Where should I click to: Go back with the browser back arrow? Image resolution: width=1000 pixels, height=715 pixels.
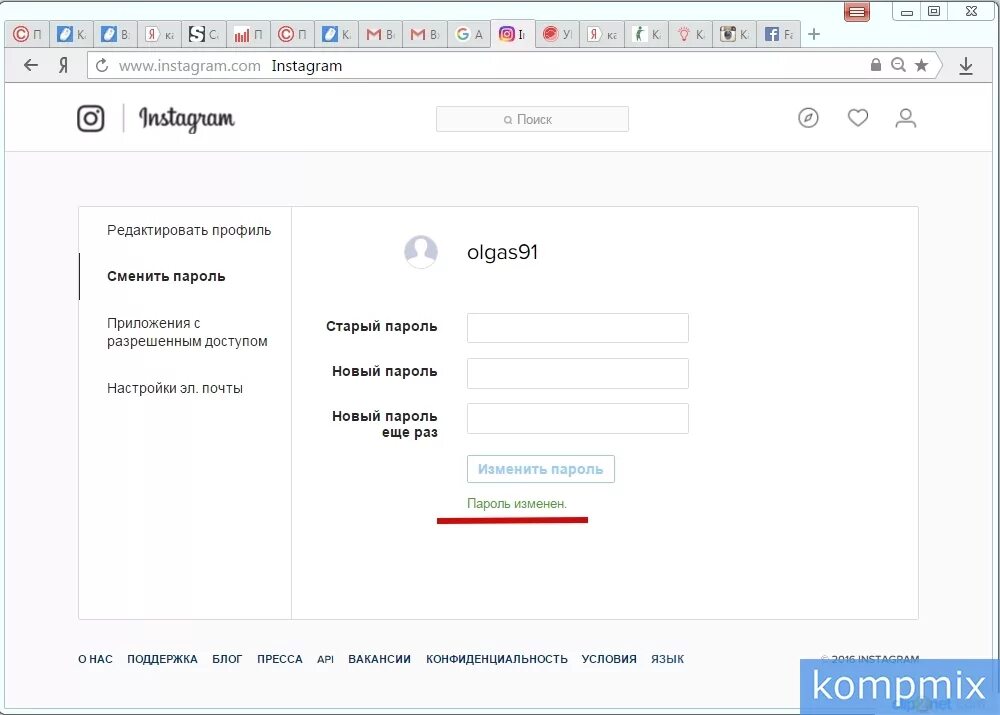[x=31, y=65]
